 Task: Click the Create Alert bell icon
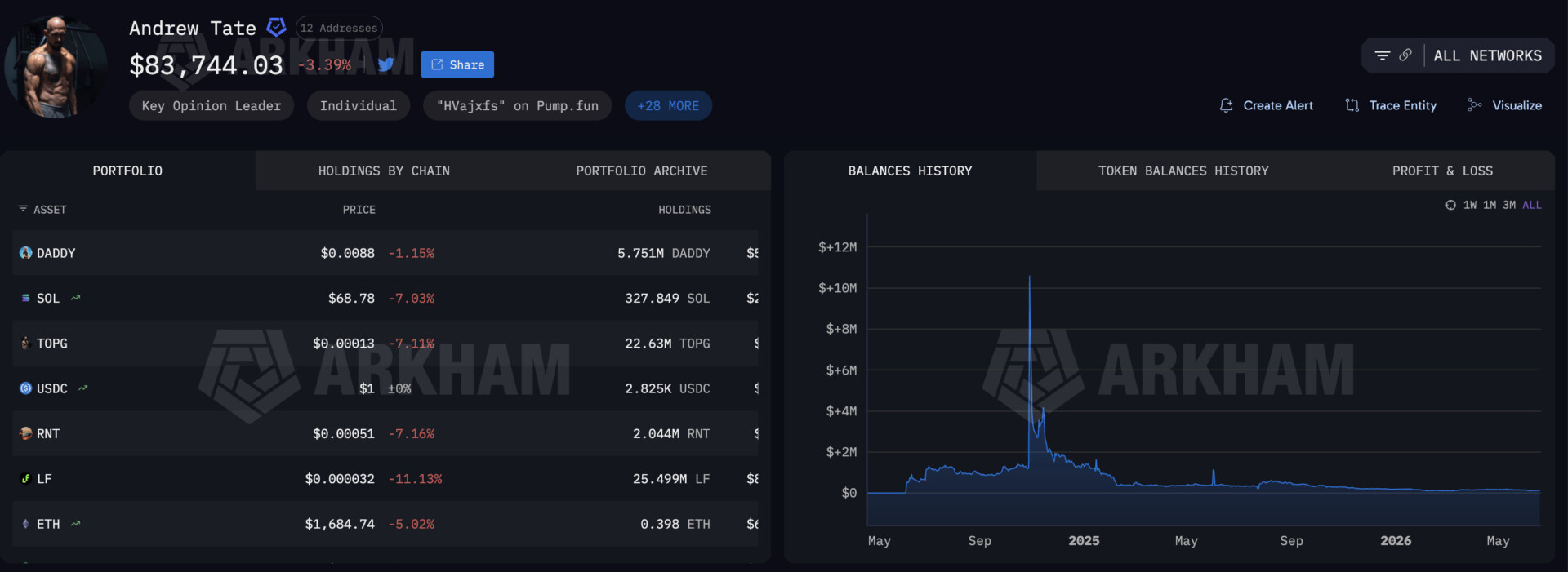[x=1227, y=105]
